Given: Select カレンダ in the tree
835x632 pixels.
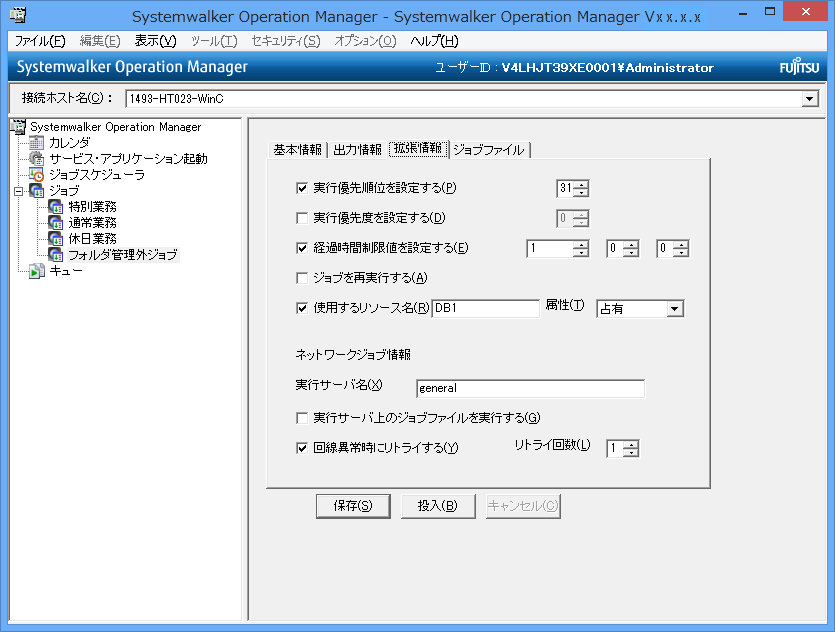Looking at the screenshot, I should click(x=70, y=143).
